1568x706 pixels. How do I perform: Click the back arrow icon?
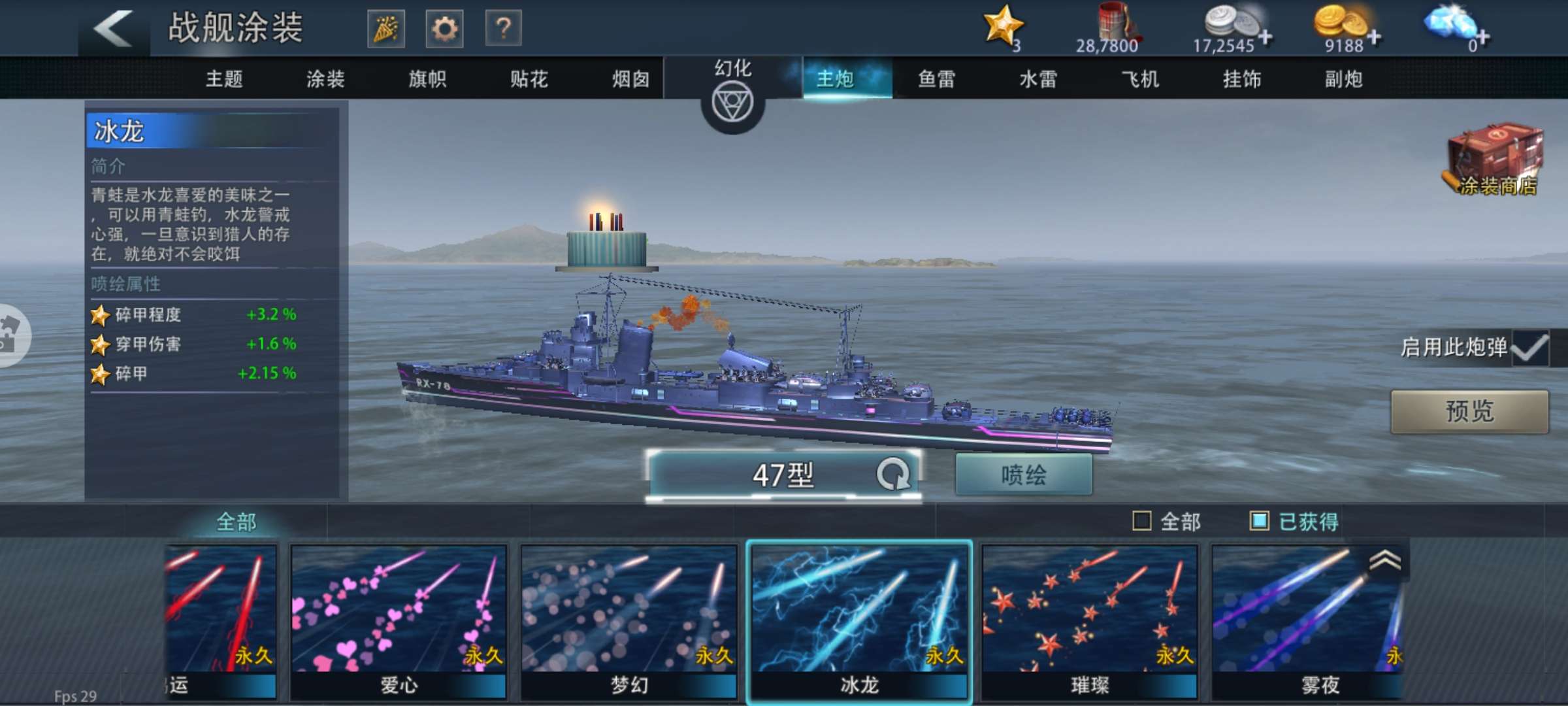point(112,29)
